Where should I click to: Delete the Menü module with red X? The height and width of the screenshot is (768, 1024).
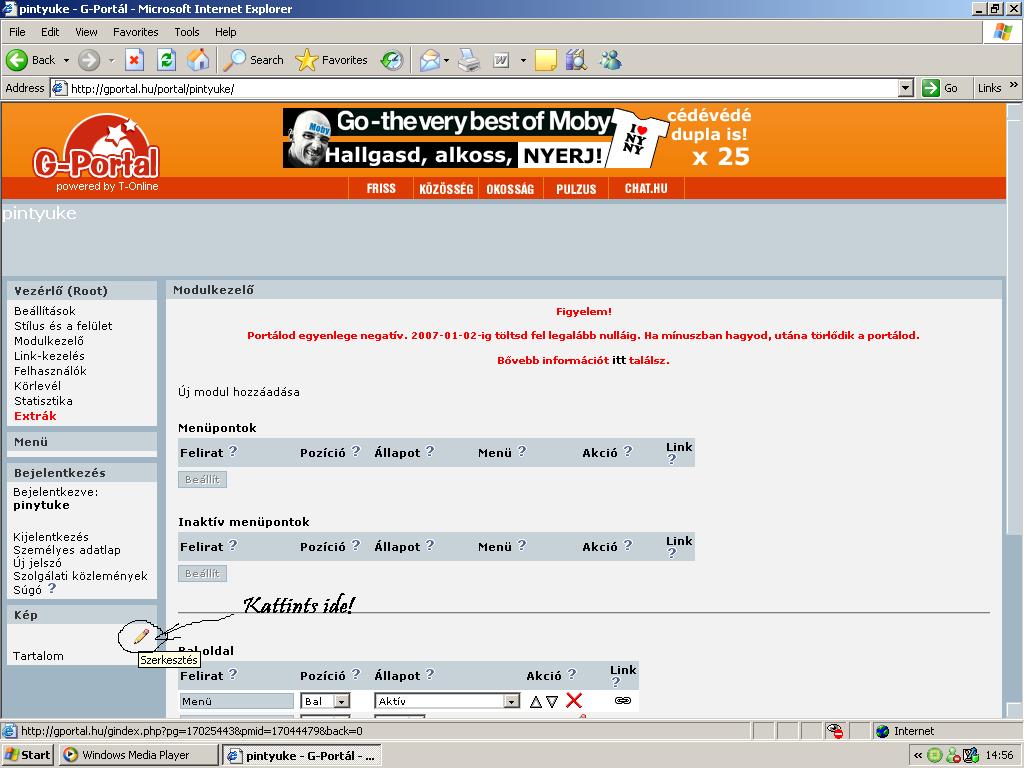click(574, 701)
